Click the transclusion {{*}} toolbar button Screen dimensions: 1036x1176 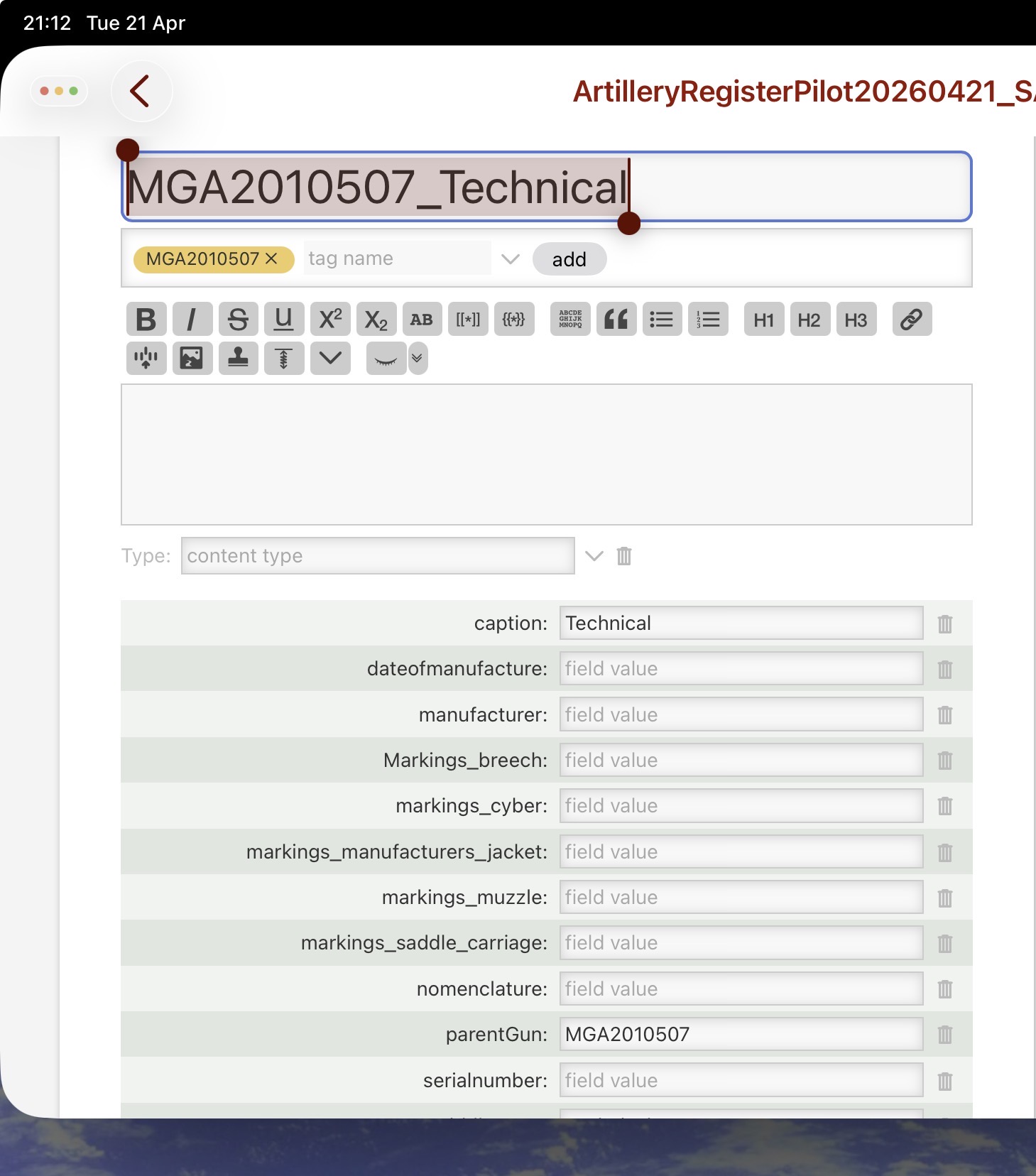pyautogui.click(x=513, y=320)
